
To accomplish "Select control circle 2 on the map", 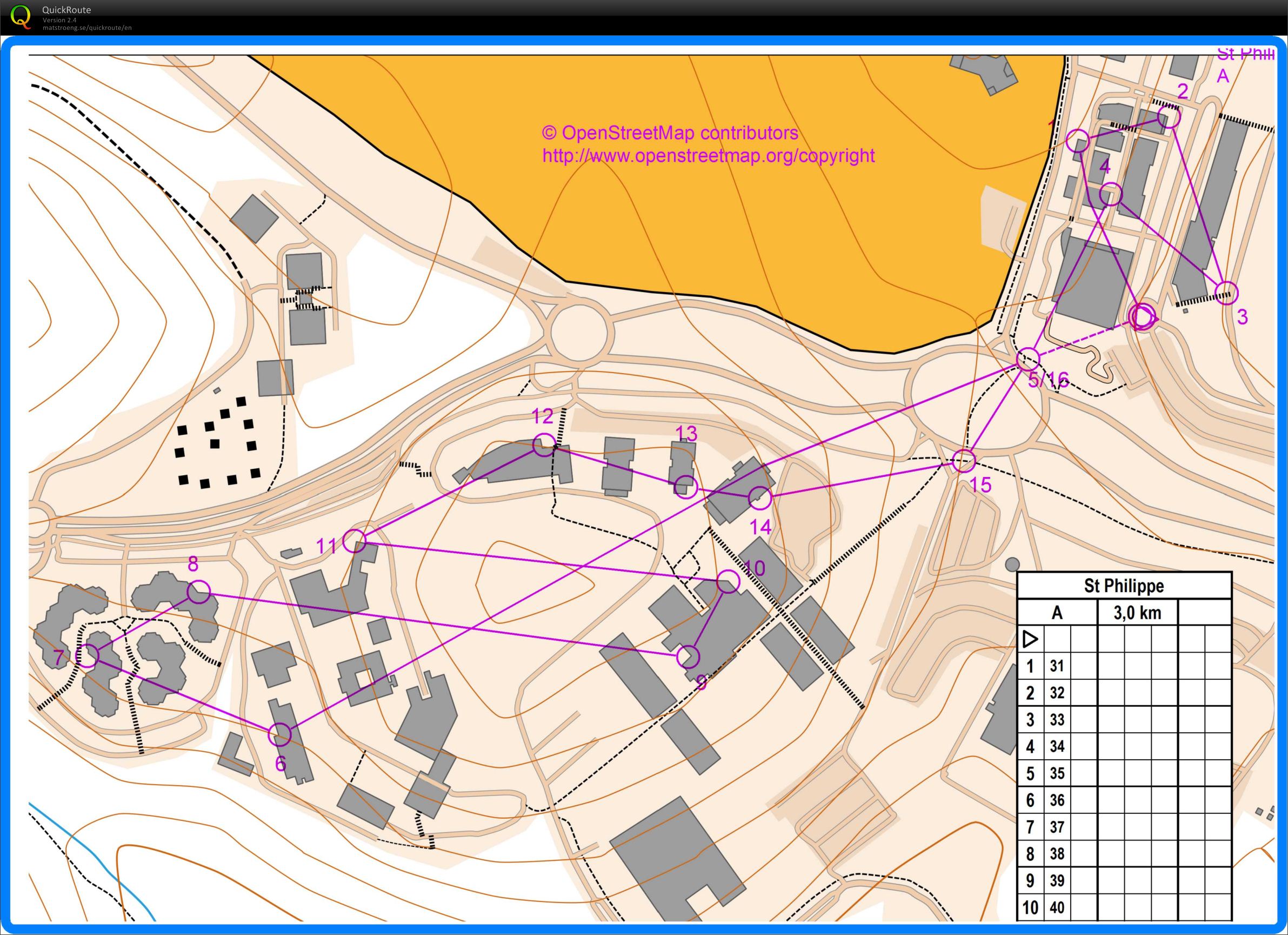I will pos(1169,117).
